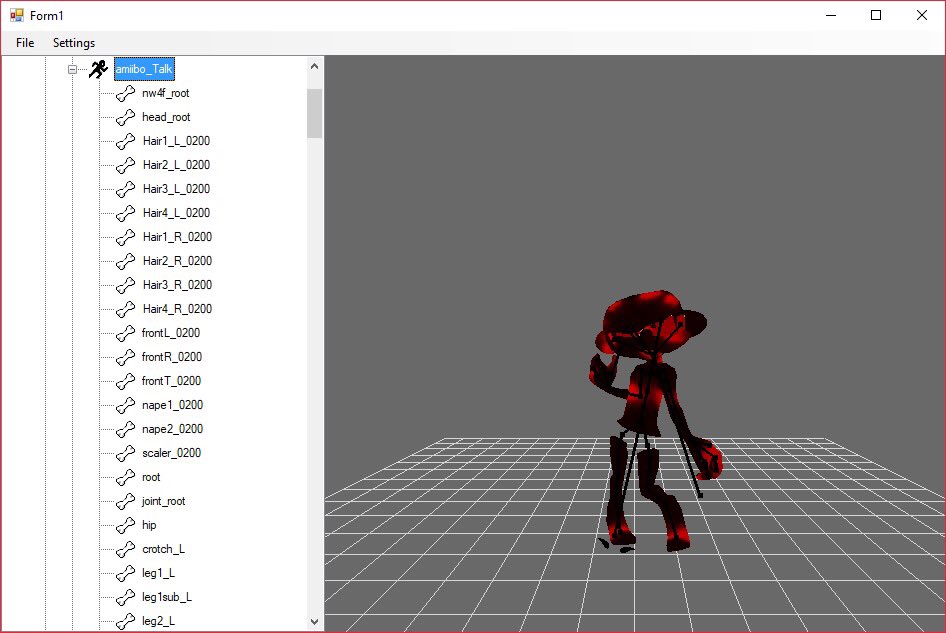Click the bone icon beside Hair4_R_0200

pos(125,310)
